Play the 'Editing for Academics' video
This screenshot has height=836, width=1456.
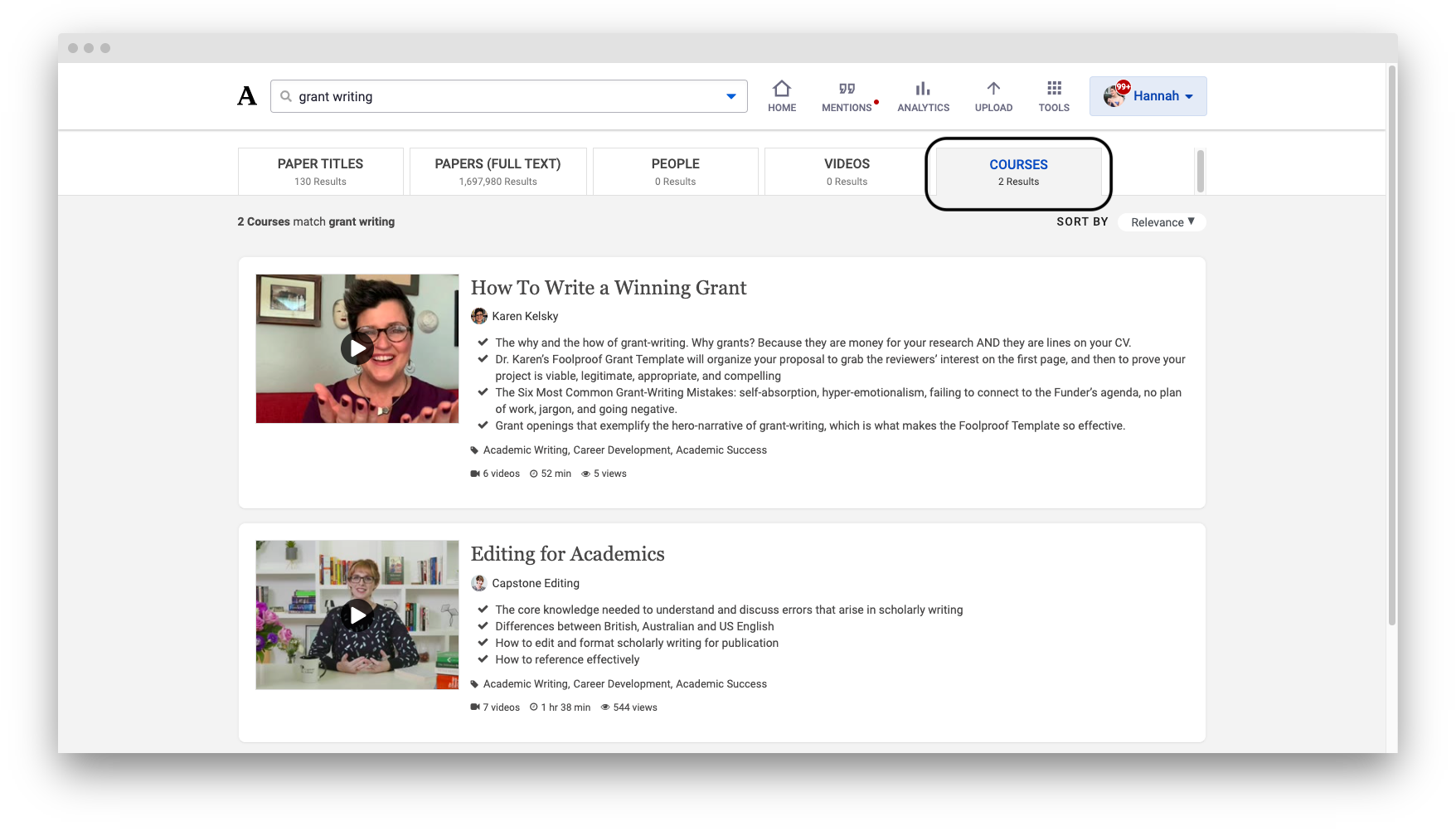point(357,615)
